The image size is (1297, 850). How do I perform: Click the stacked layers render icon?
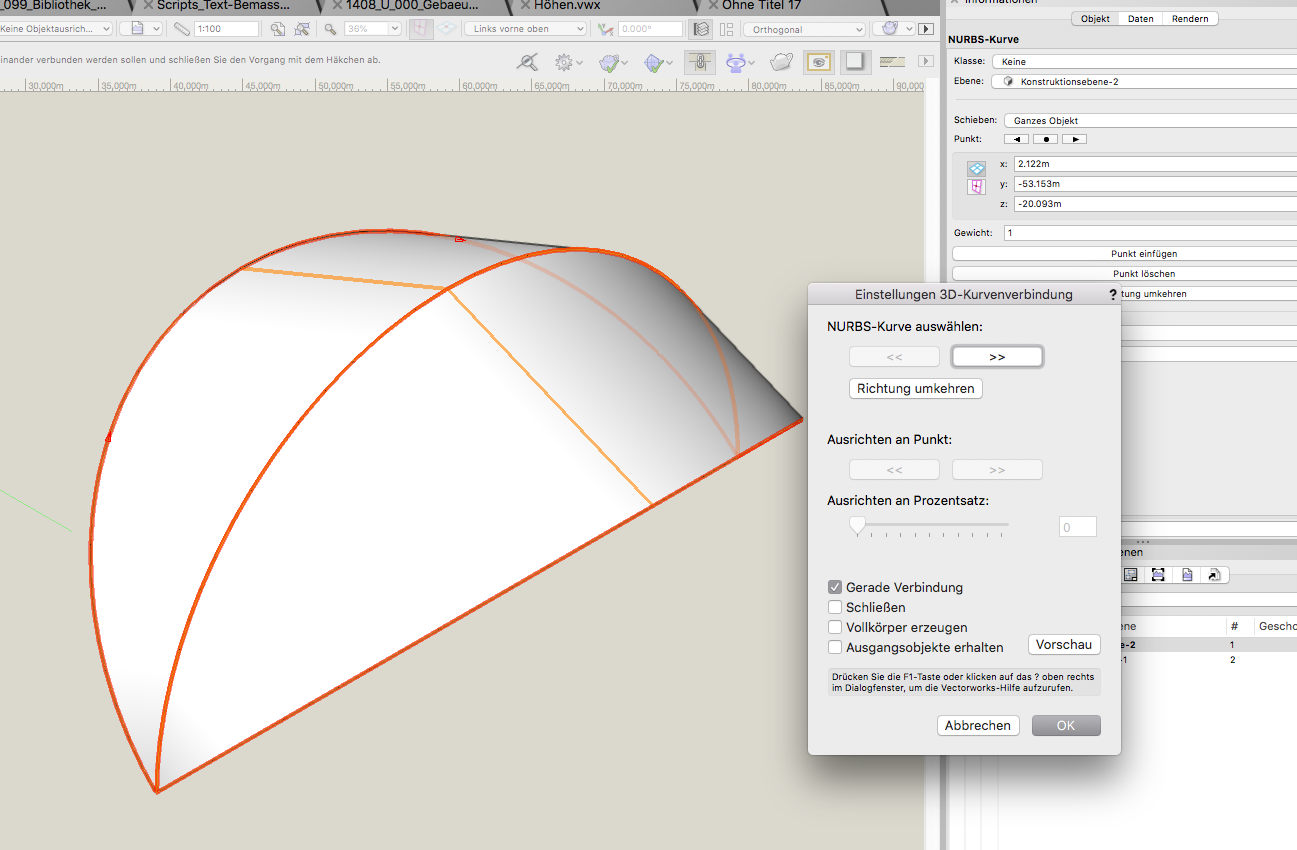pyautogui.click(x=701, y=29)
